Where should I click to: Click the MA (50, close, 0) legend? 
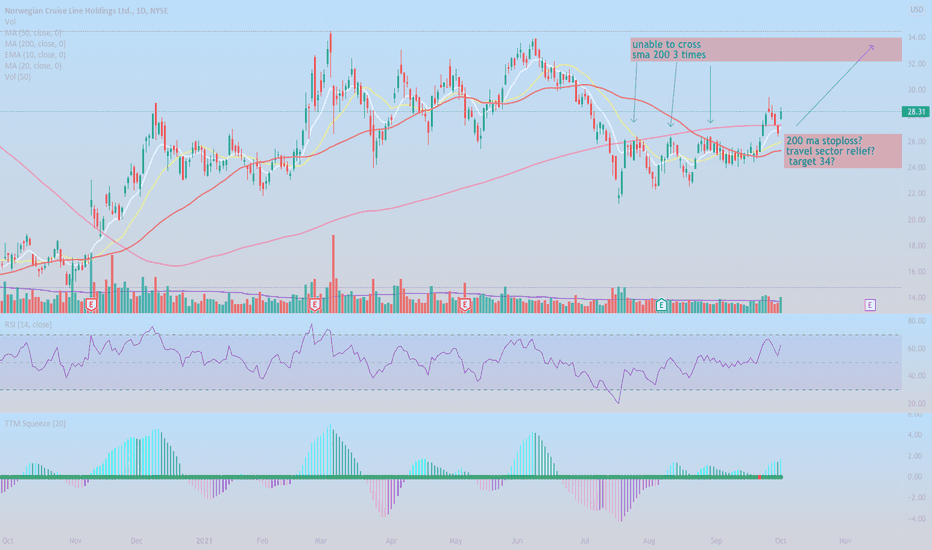(x=33, y=33)
